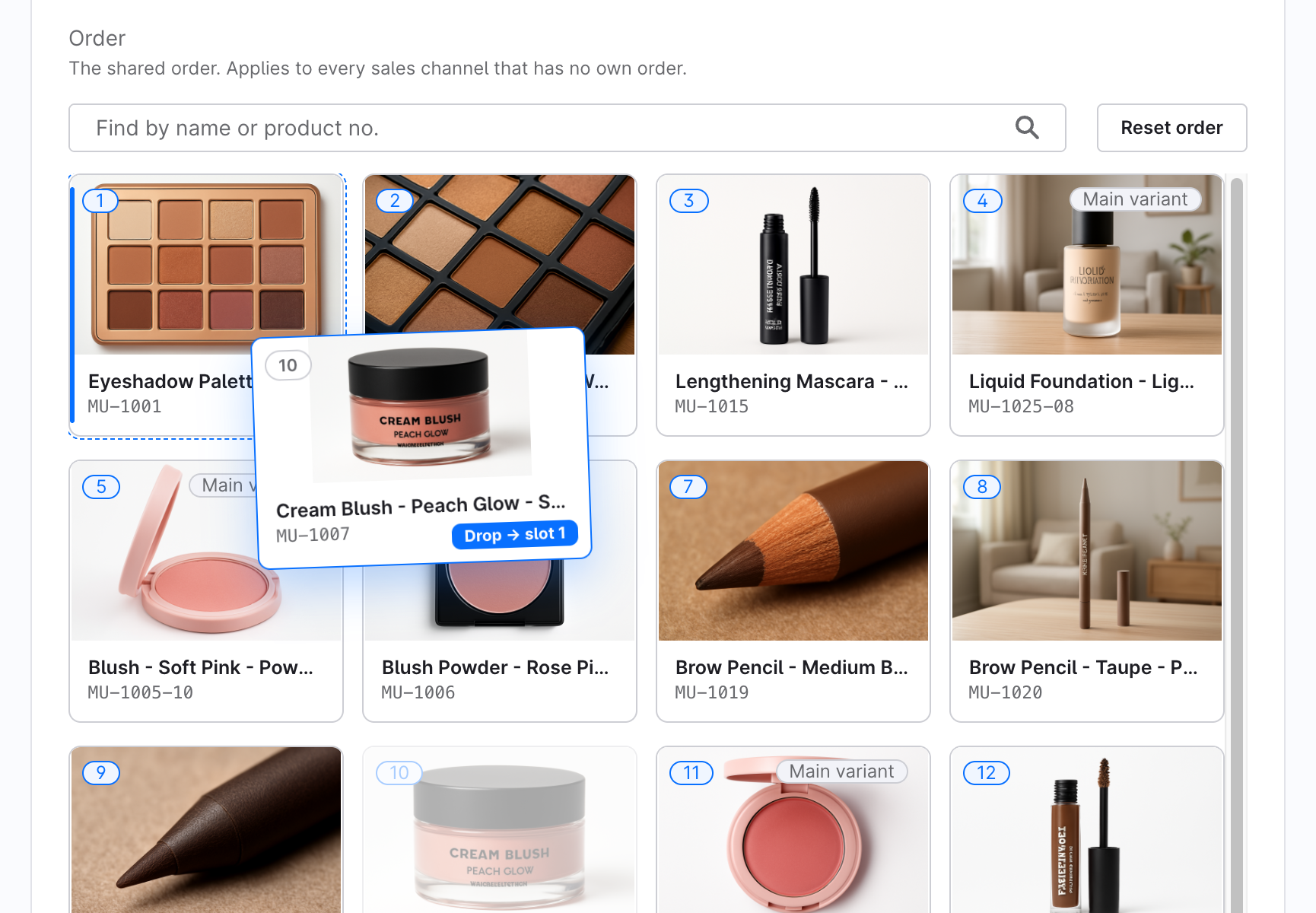Select the Brow Pencil Medium Brown image

(793, 551)
